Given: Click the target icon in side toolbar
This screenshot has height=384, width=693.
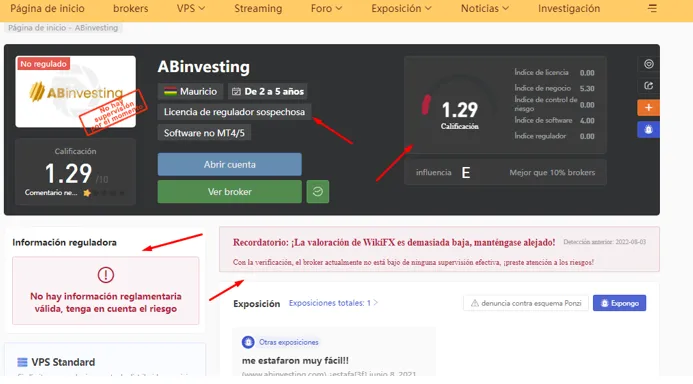Looking at the screenshot, I should coord(648,64).
